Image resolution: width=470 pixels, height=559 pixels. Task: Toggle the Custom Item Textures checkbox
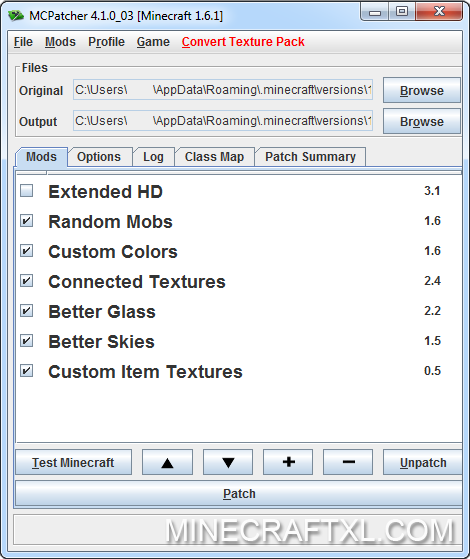pos(27,371)
